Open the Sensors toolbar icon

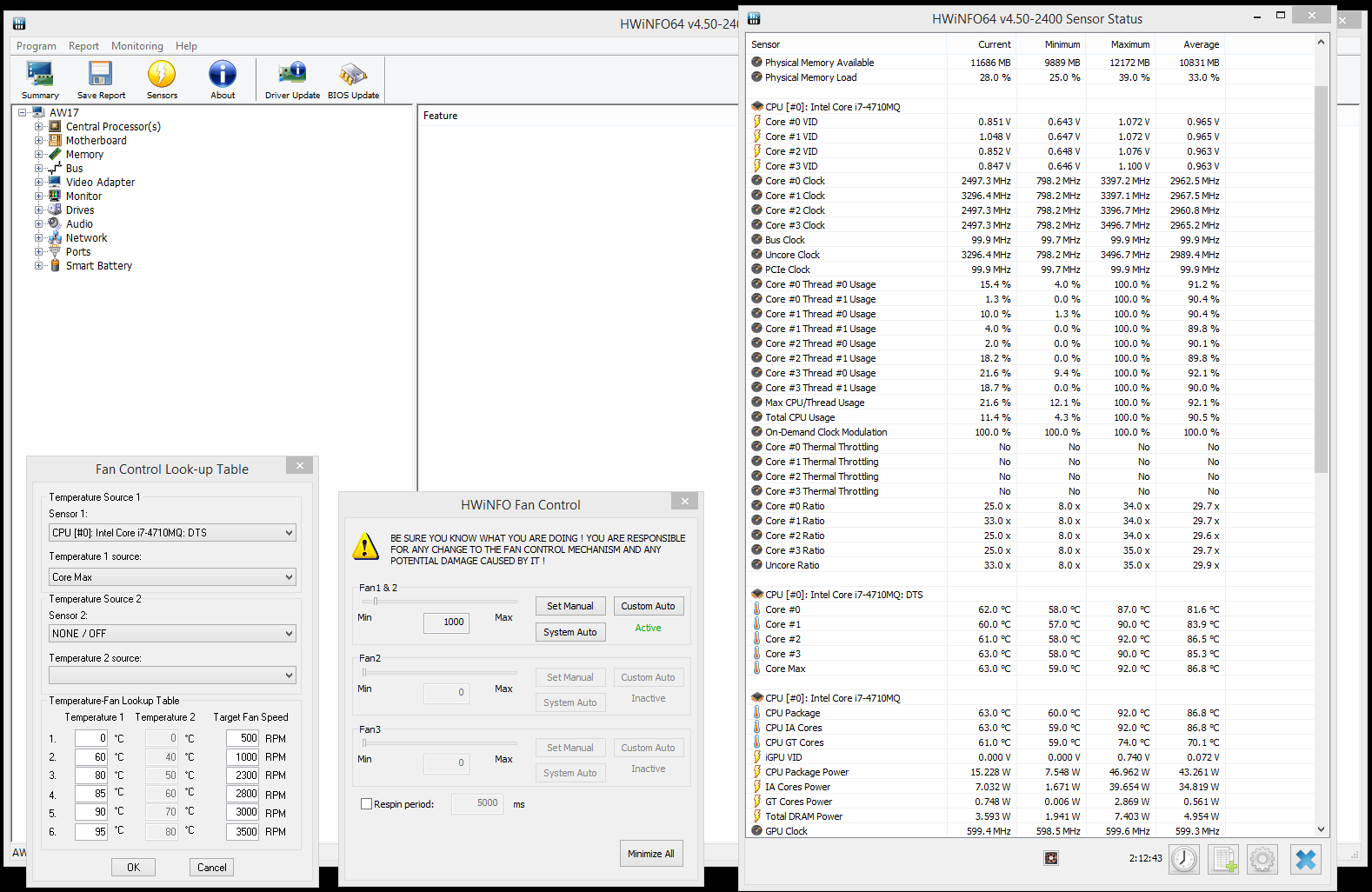click(x=162, y=80)
